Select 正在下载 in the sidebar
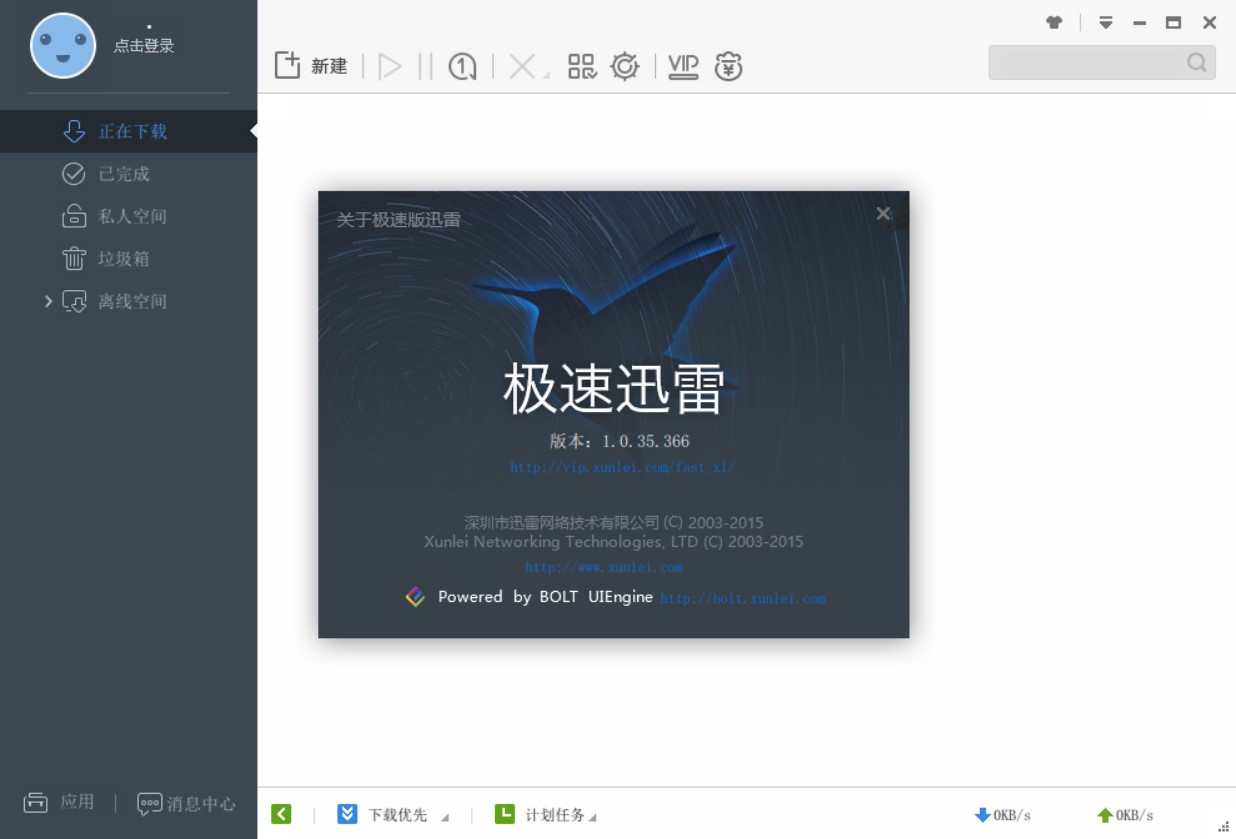Image resolution: width=1236 pixels, height=839 pixels. click(128, 131)
